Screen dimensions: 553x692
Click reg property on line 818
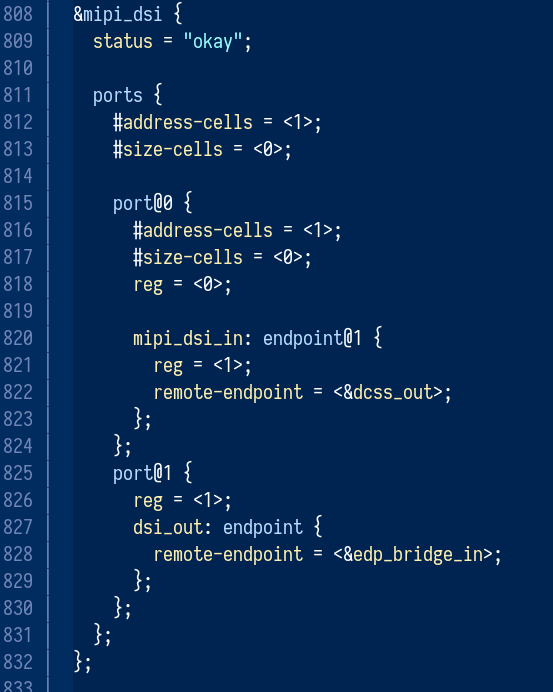(148, 285)
